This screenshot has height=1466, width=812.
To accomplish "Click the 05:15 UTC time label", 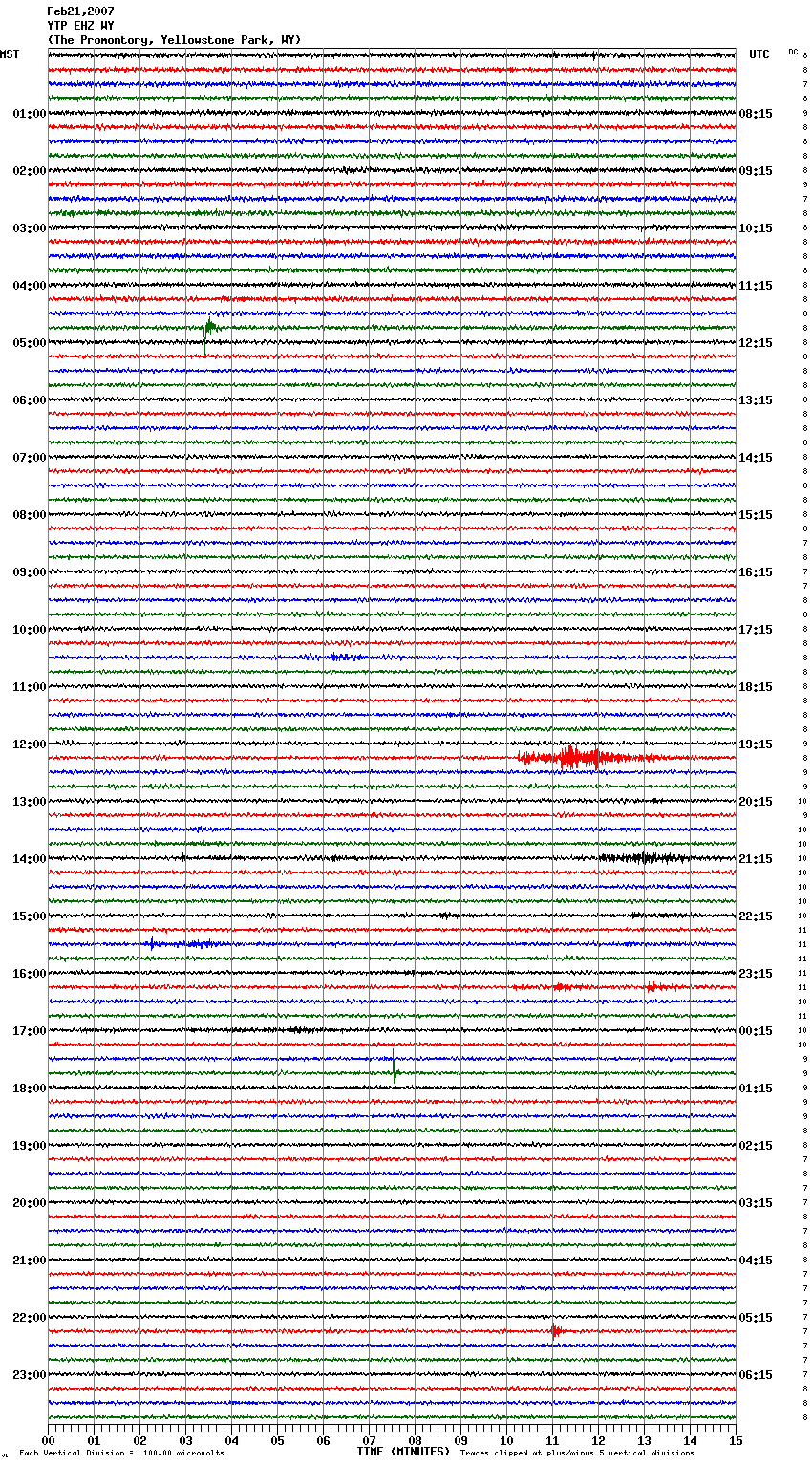I will tap(756, 1318).
